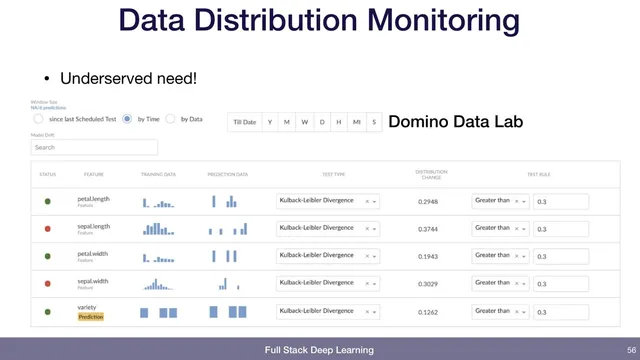The width and height of the screenshot is (640, 360).
Task: Open test type dropdown for petal.width
Action: coord(328,256)
